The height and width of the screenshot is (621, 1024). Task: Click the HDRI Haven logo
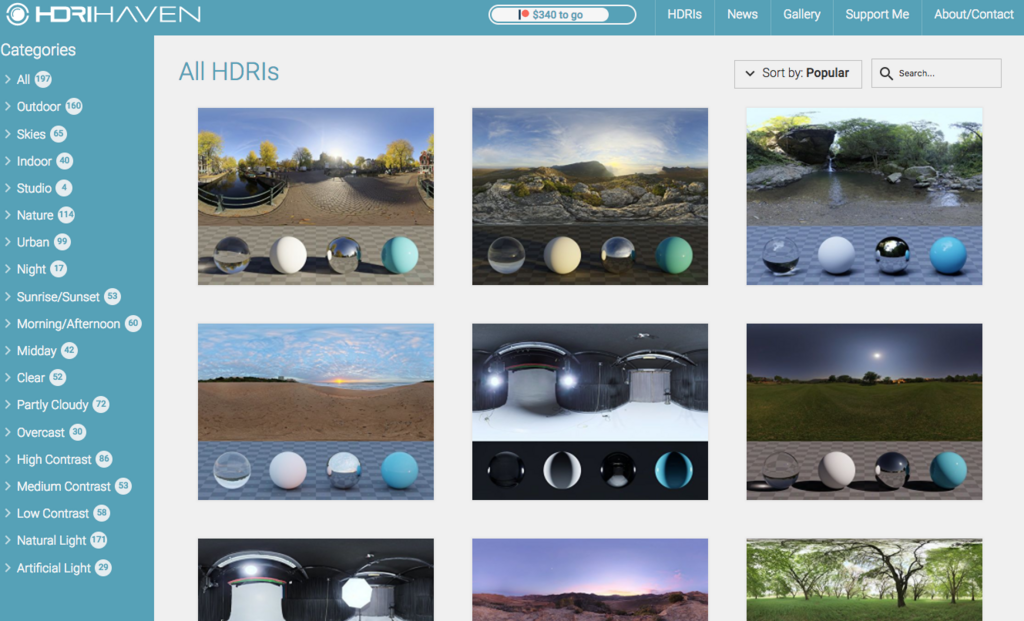[103, 14]
